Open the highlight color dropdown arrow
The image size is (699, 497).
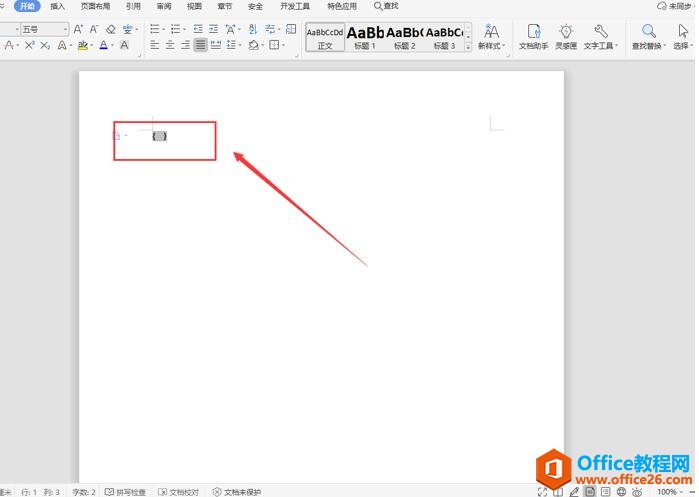pyautogui.click(x=91, y=45)
